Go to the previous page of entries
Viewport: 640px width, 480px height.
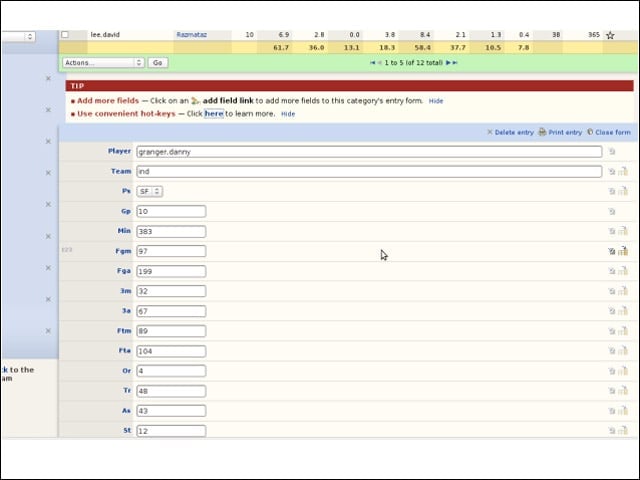pos(380,62)
